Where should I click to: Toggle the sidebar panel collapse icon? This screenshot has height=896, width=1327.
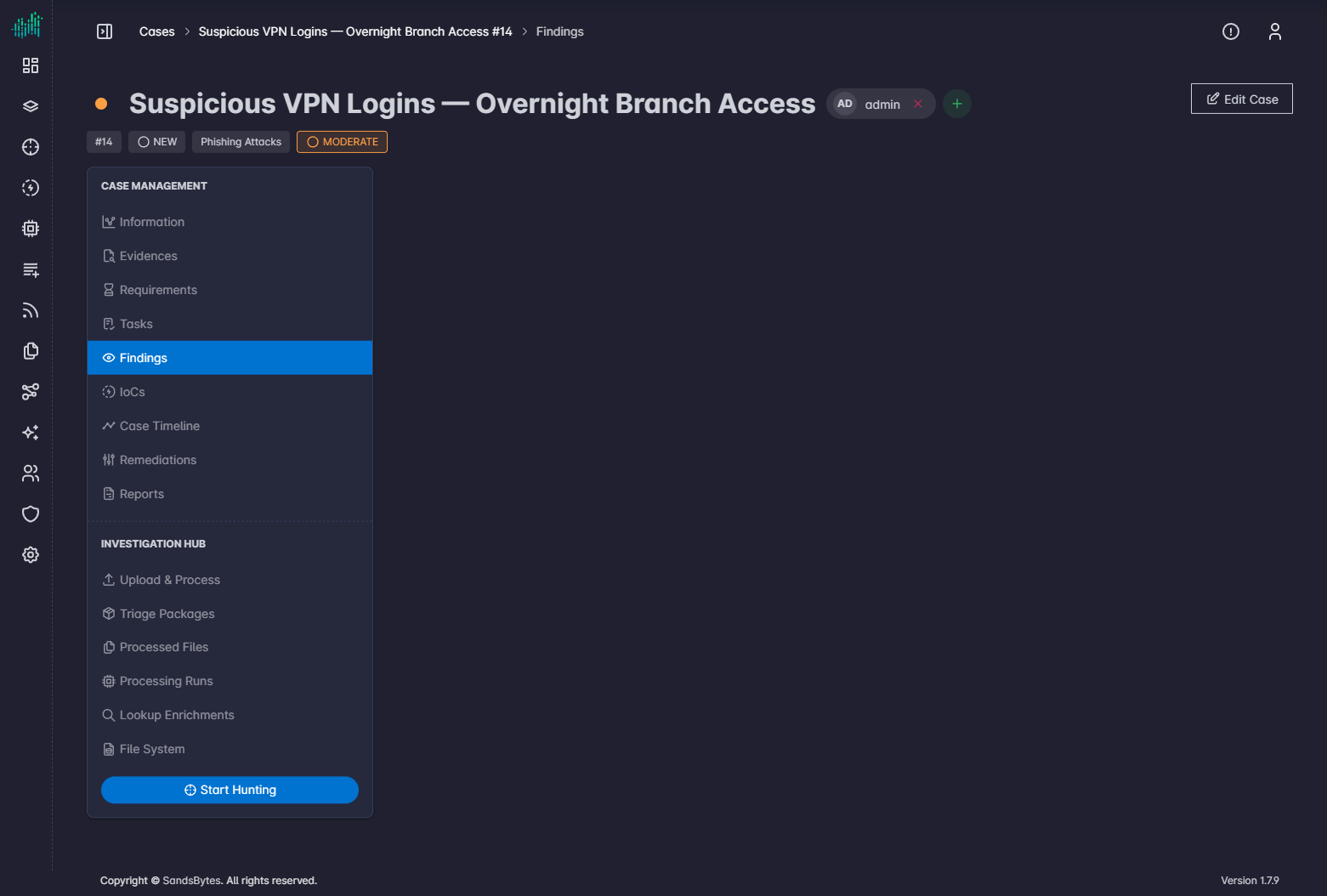105,31
